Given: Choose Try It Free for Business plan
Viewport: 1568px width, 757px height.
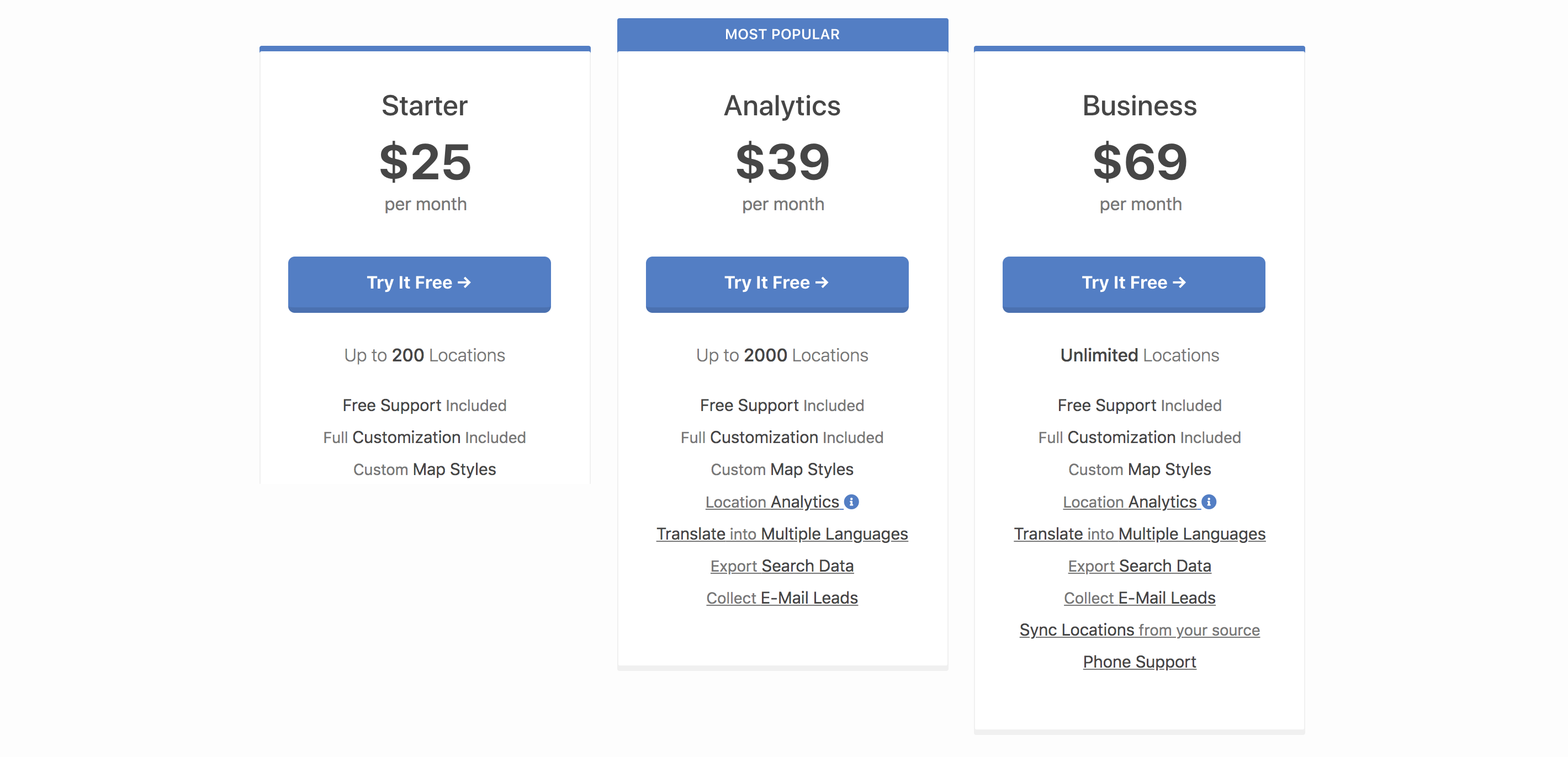Looking at the screenshot, I should pos(1133,284).
